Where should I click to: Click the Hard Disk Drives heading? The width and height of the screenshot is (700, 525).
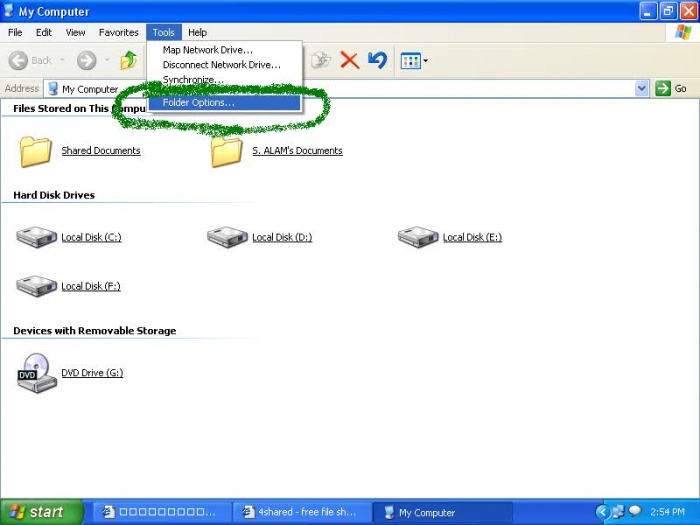(x=54, y=195)
